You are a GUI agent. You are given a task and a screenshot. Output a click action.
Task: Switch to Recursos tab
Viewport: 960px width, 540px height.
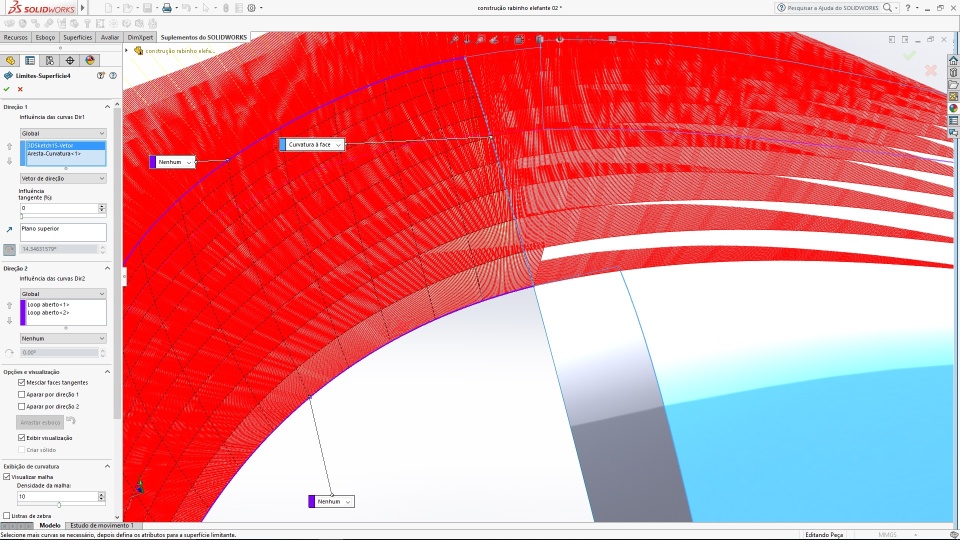pos(16,37)
